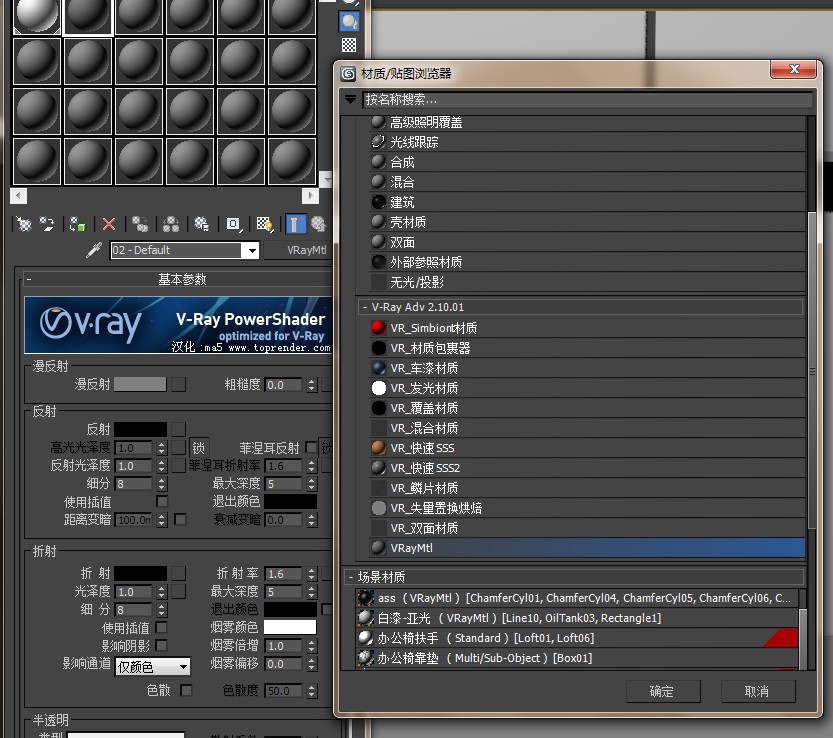Toggle Show Map in Viewport icon
Screen dimensions: 833x738
(x=265, y=224)
